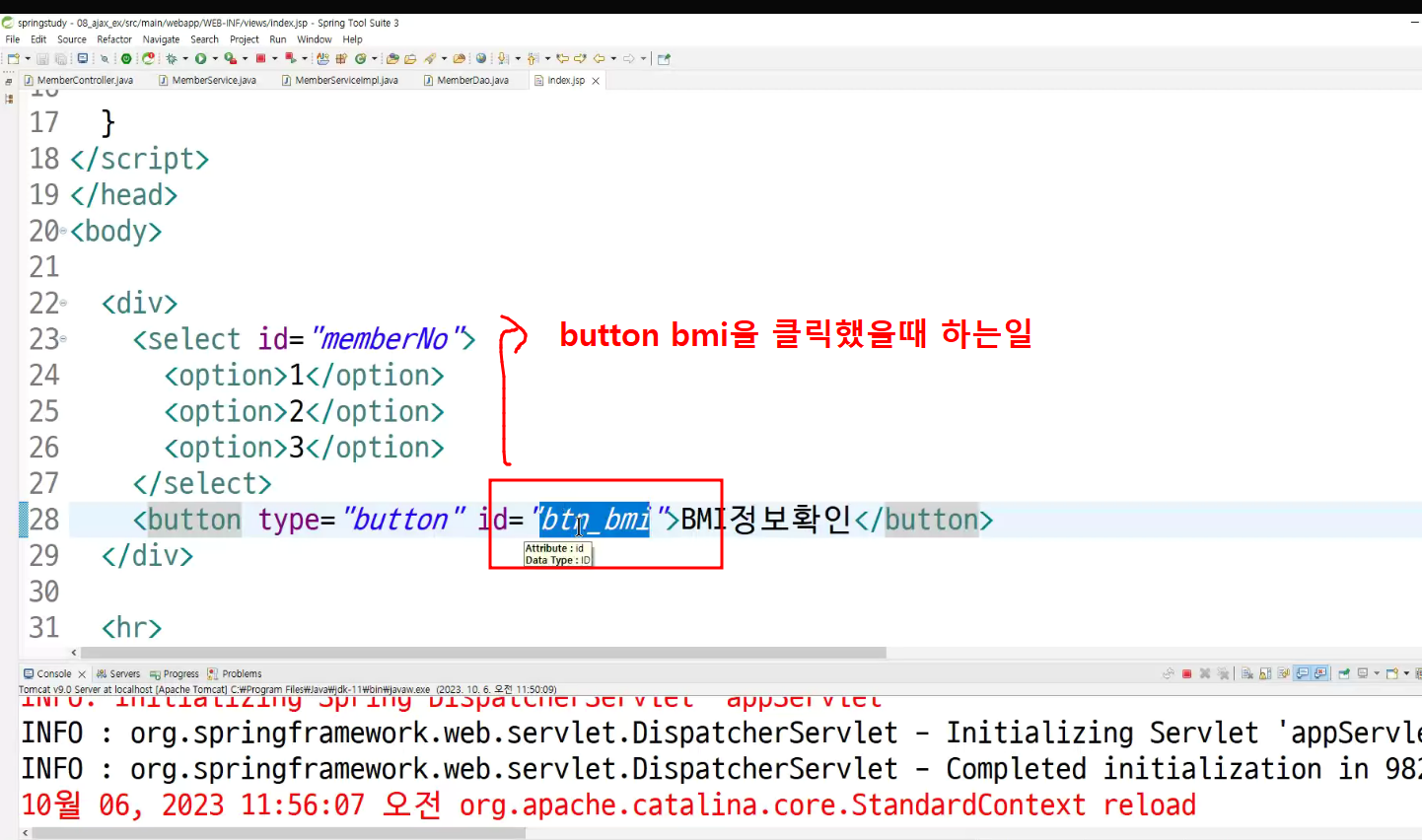Screen dimensions: 1422x840
Task: Click the editor horizontal scrollbar
Action: [x=483, y=653]
